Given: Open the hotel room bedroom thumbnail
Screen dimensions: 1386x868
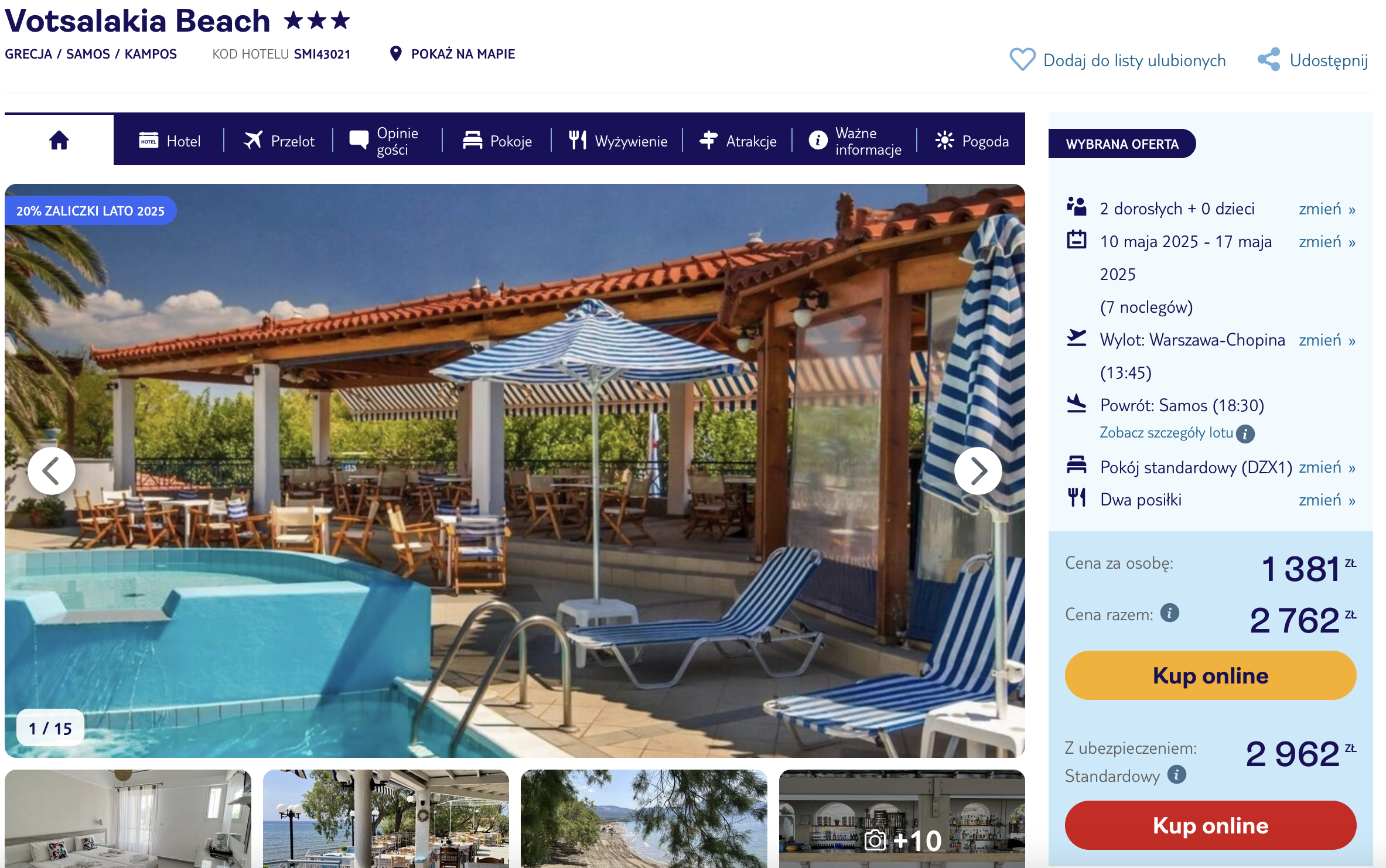Looking at the screenshot, I should [x=128, y=819].
